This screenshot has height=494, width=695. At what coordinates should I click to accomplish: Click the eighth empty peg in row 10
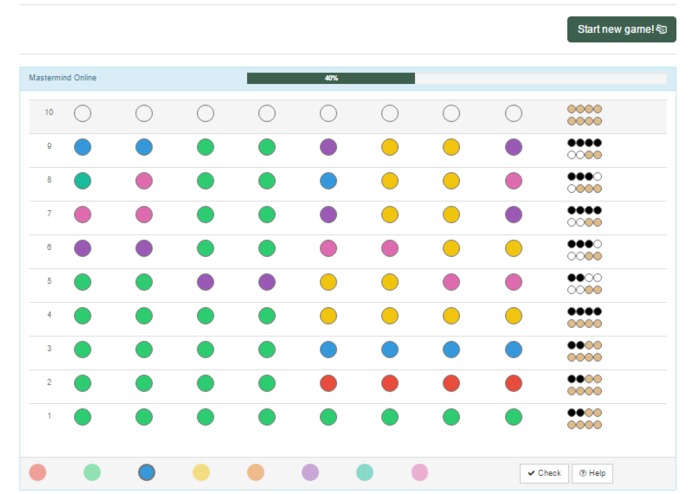513,113
